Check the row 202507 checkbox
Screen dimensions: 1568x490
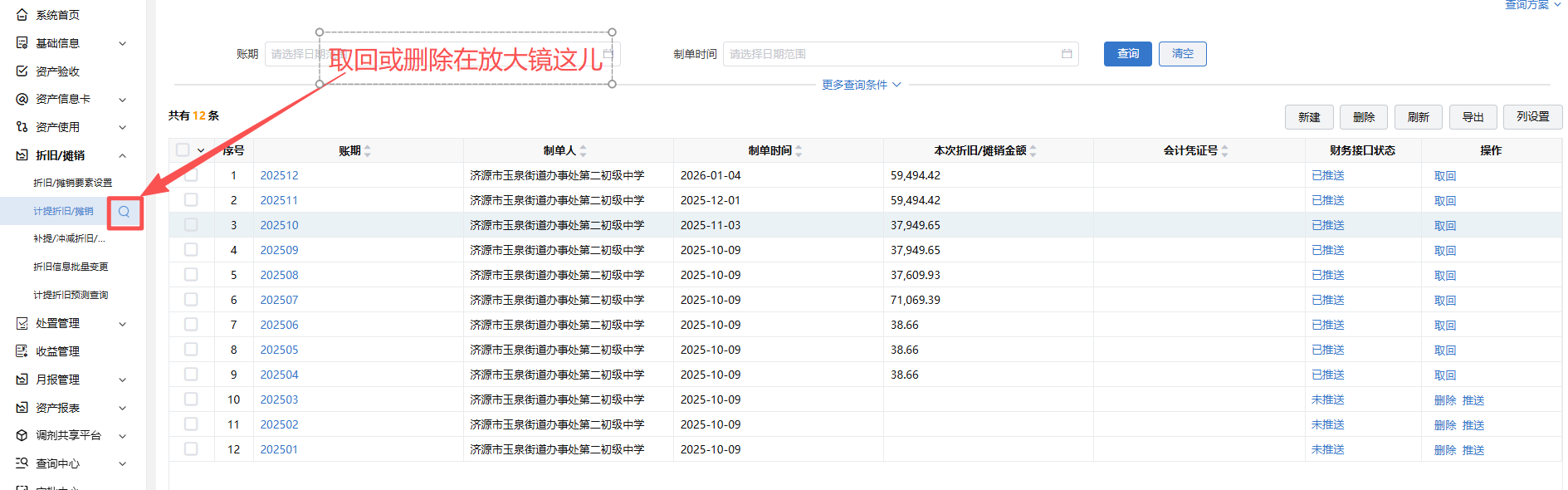(x=191, y=300)
